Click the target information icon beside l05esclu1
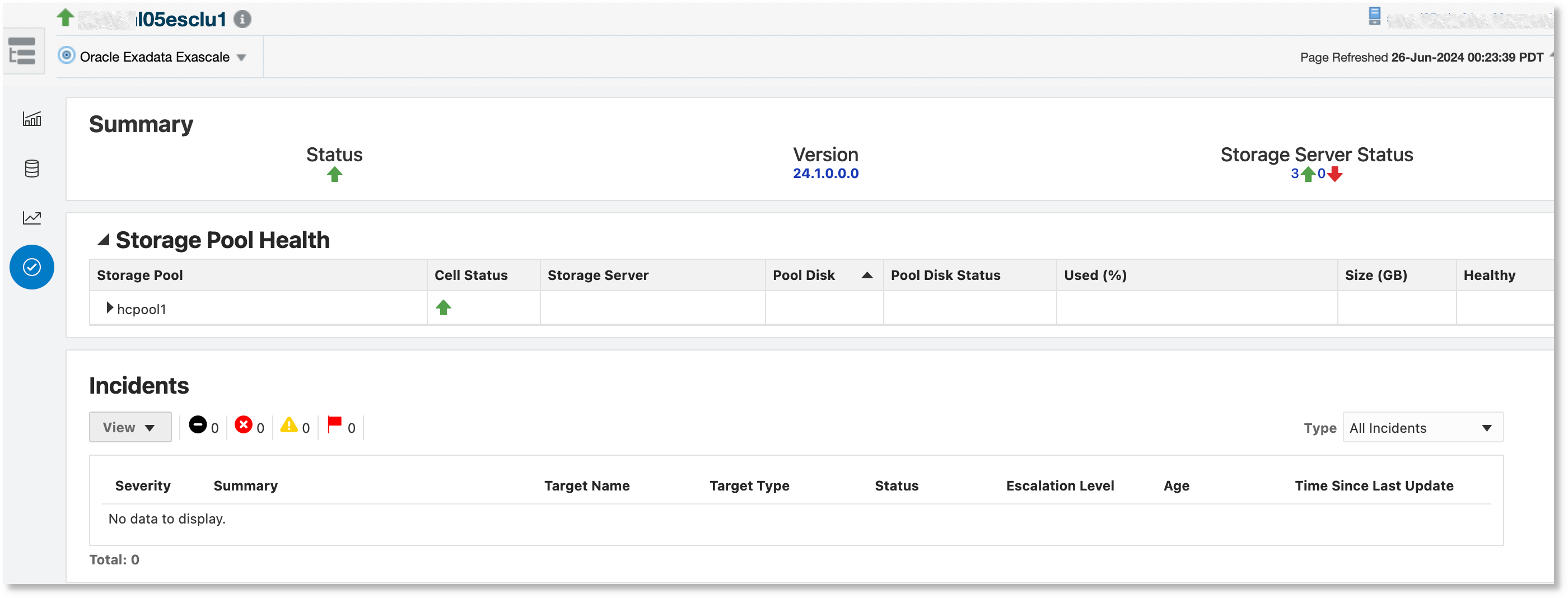The width and height of the screenshot is (1568, 598). [242, 20]
